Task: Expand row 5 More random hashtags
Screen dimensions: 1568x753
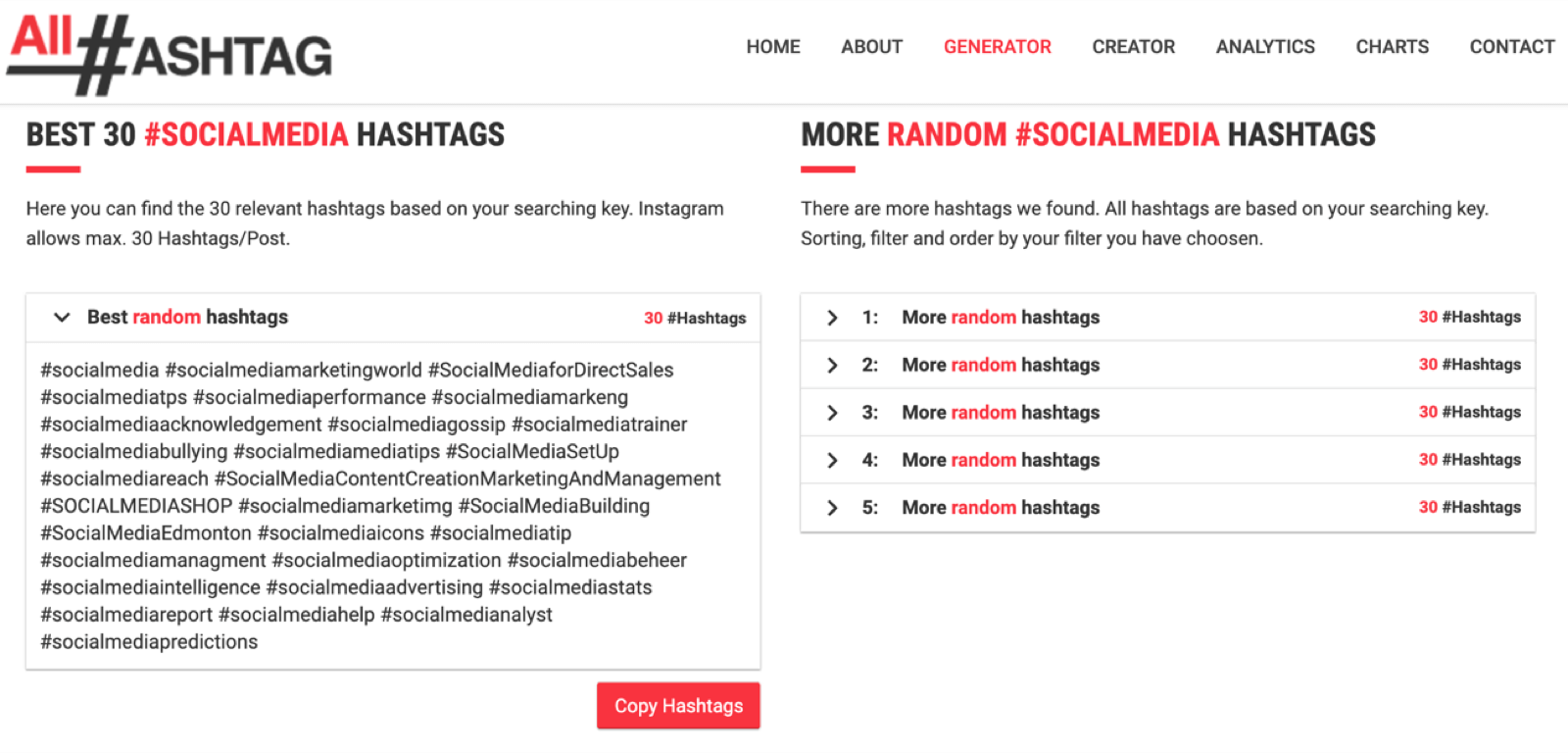Action: (x=1167, y=508)
